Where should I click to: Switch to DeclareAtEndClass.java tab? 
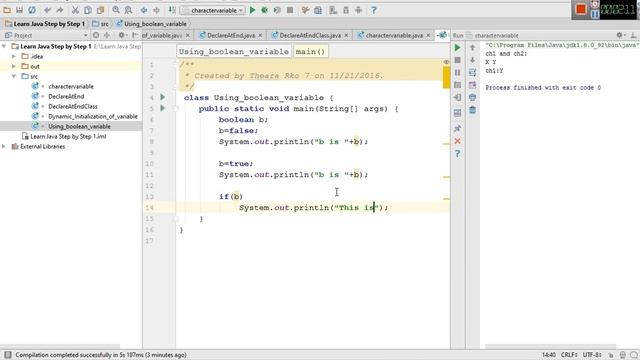click(310, 36)
